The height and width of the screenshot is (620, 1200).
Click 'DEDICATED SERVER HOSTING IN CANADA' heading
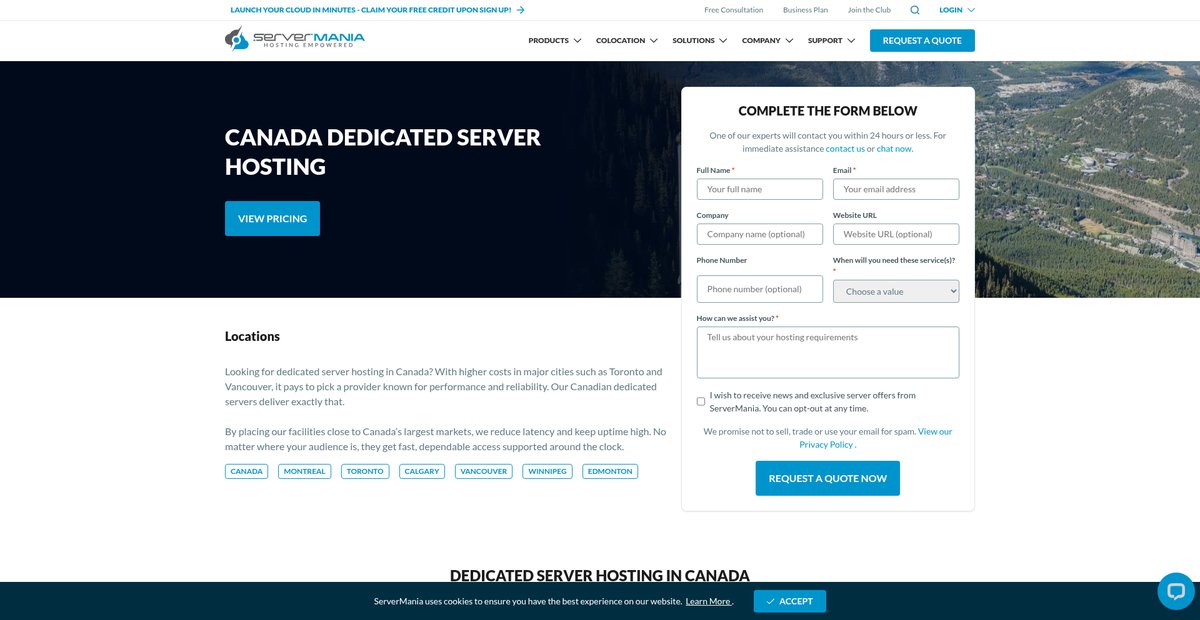point(599,575)
